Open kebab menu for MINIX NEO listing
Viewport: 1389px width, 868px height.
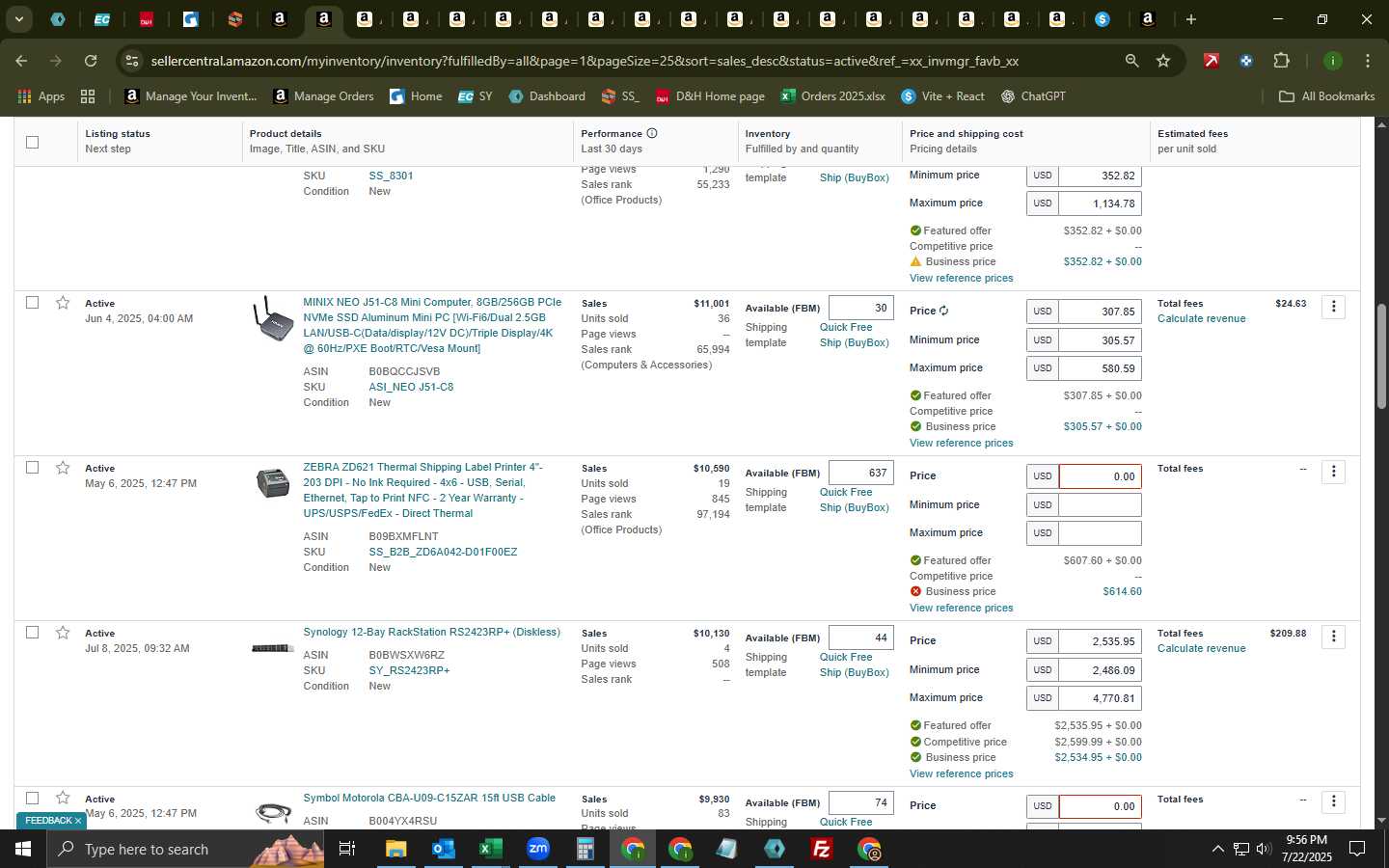coord(1333,307)
